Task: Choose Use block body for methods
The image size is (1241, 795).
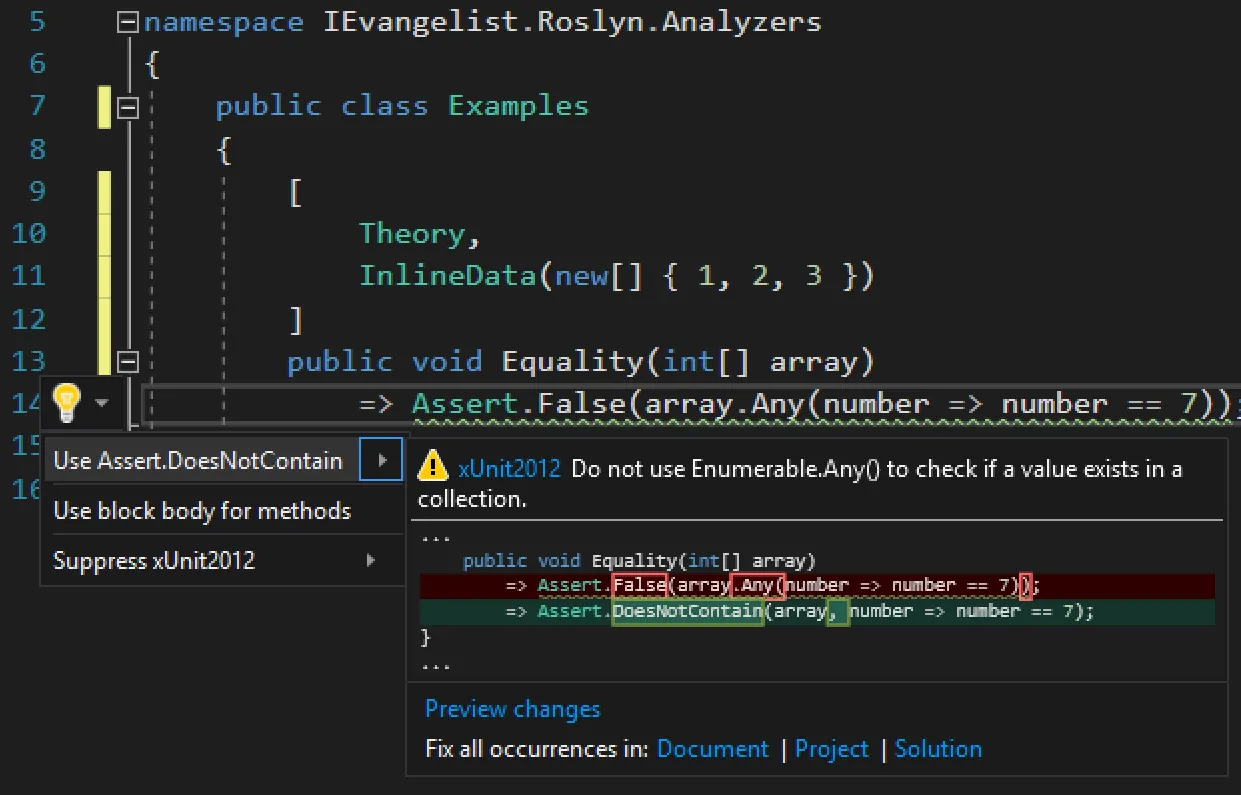Action: pyautogui.click(x=202, y=511)
